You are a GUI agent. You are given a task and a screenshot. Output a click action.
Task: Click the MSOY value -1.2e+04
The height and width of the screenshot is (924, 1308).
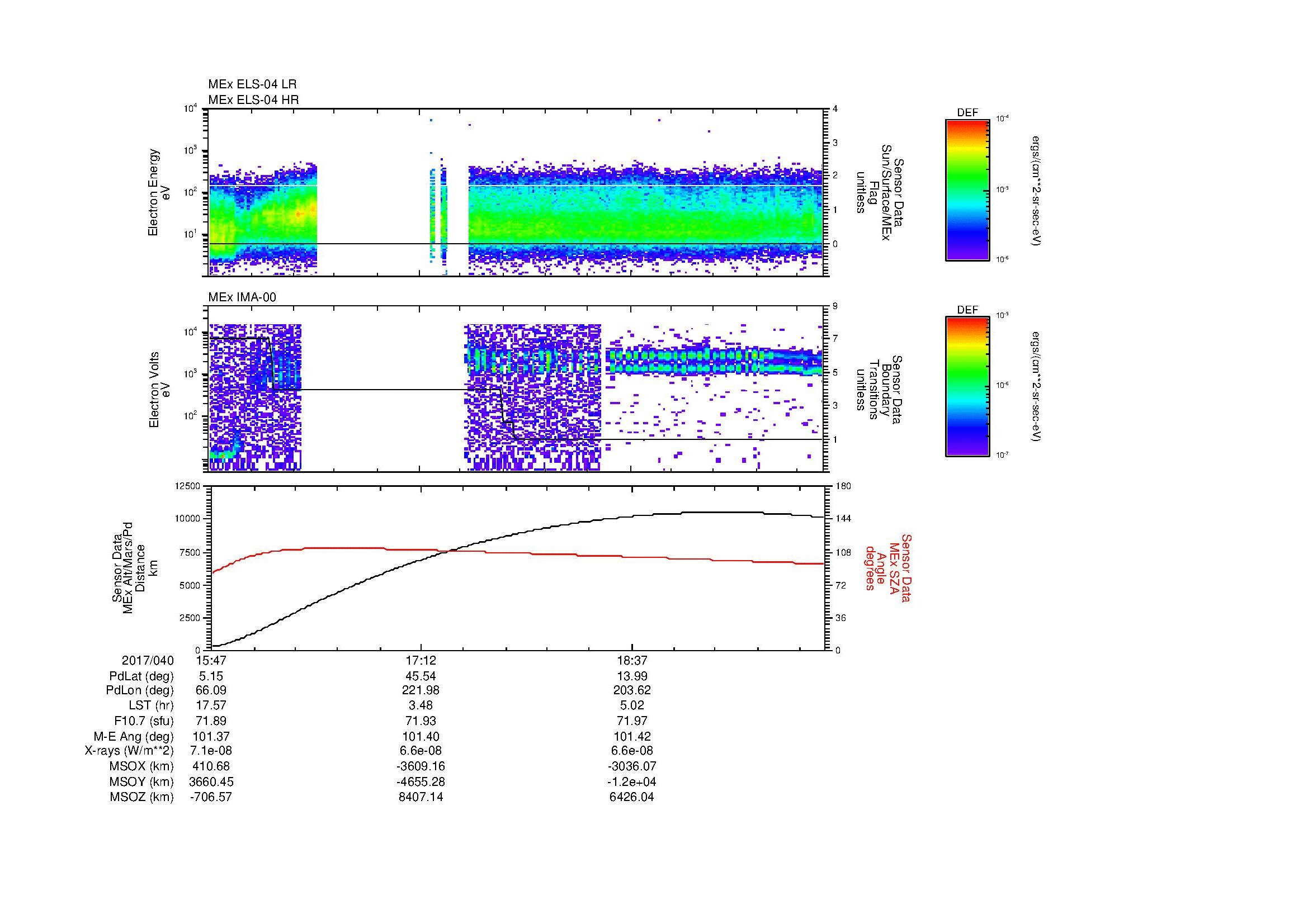pos(632,781)
